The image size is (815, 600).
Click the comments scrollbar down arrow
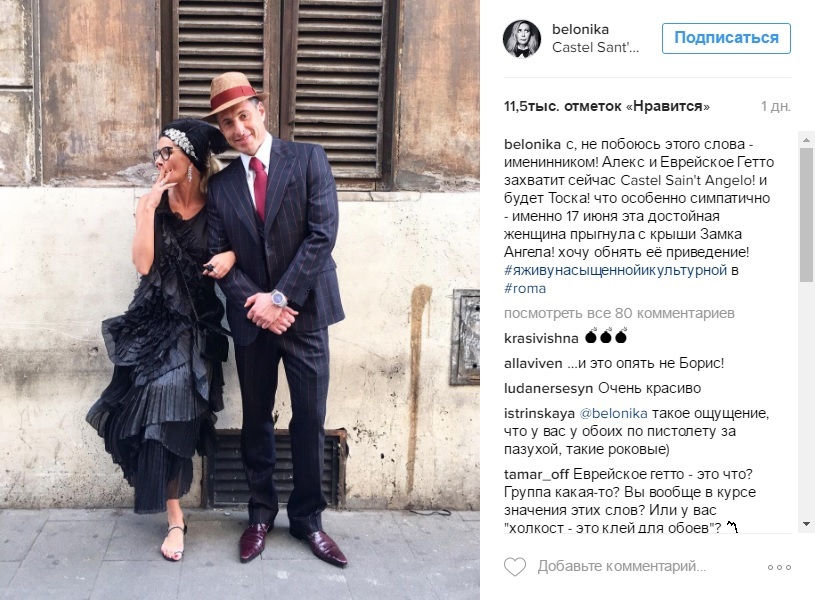[806, 524]
